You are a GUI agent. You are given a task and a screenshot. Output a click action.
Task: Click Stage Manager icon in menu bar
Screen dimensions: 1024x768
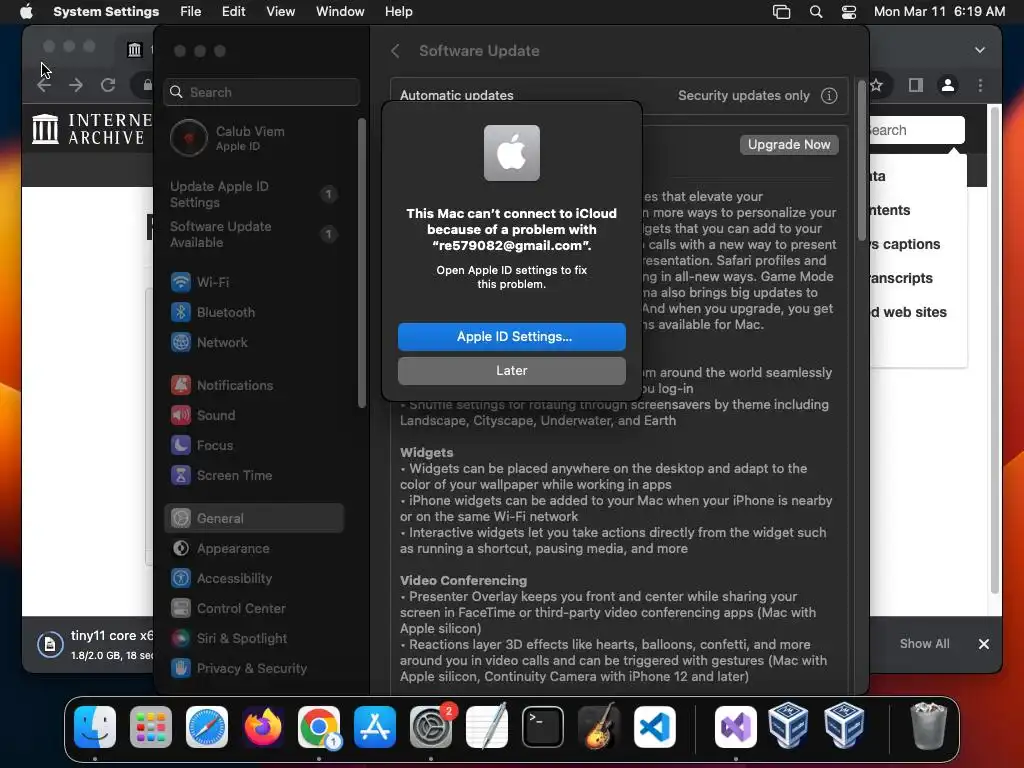click(x=781, y=12)
